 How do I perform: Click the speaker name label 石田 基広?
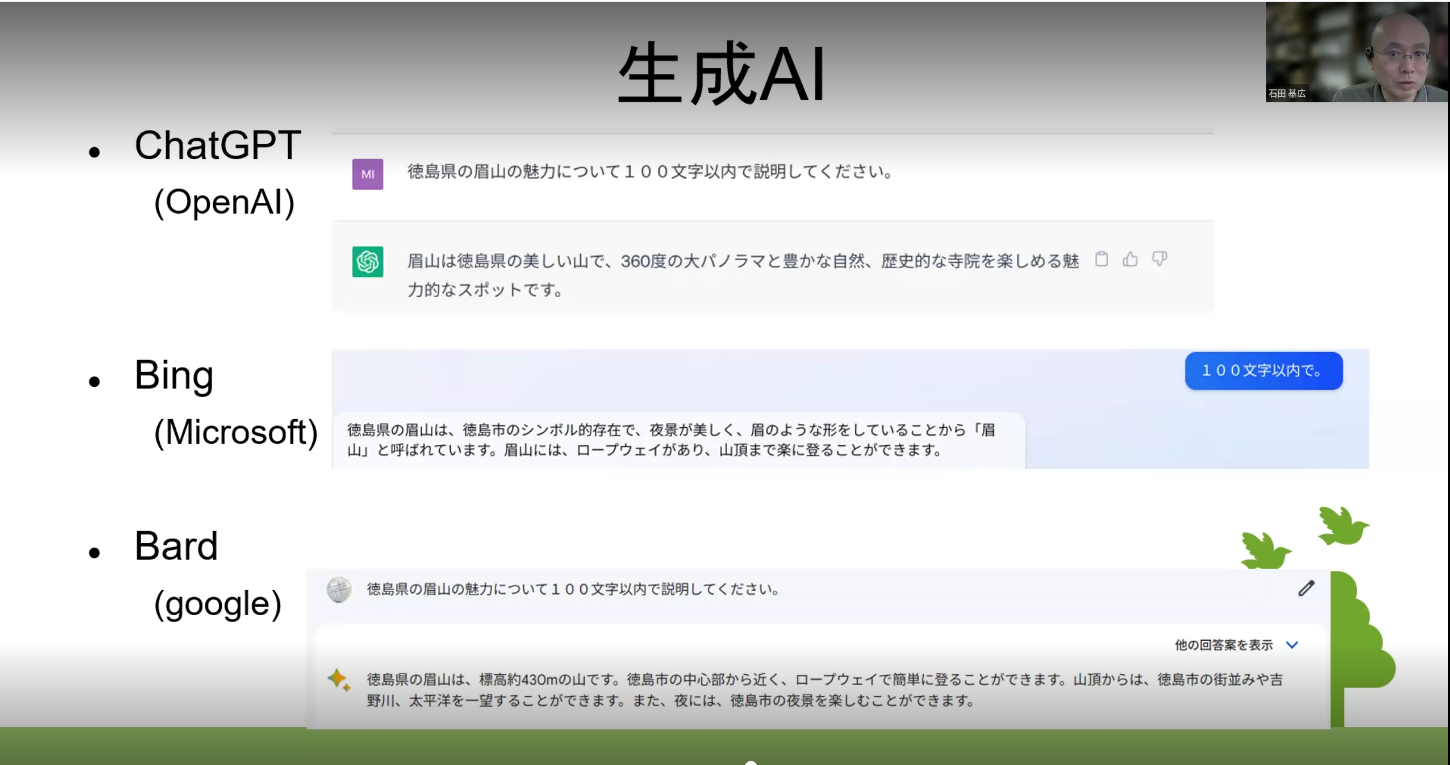1286,93
